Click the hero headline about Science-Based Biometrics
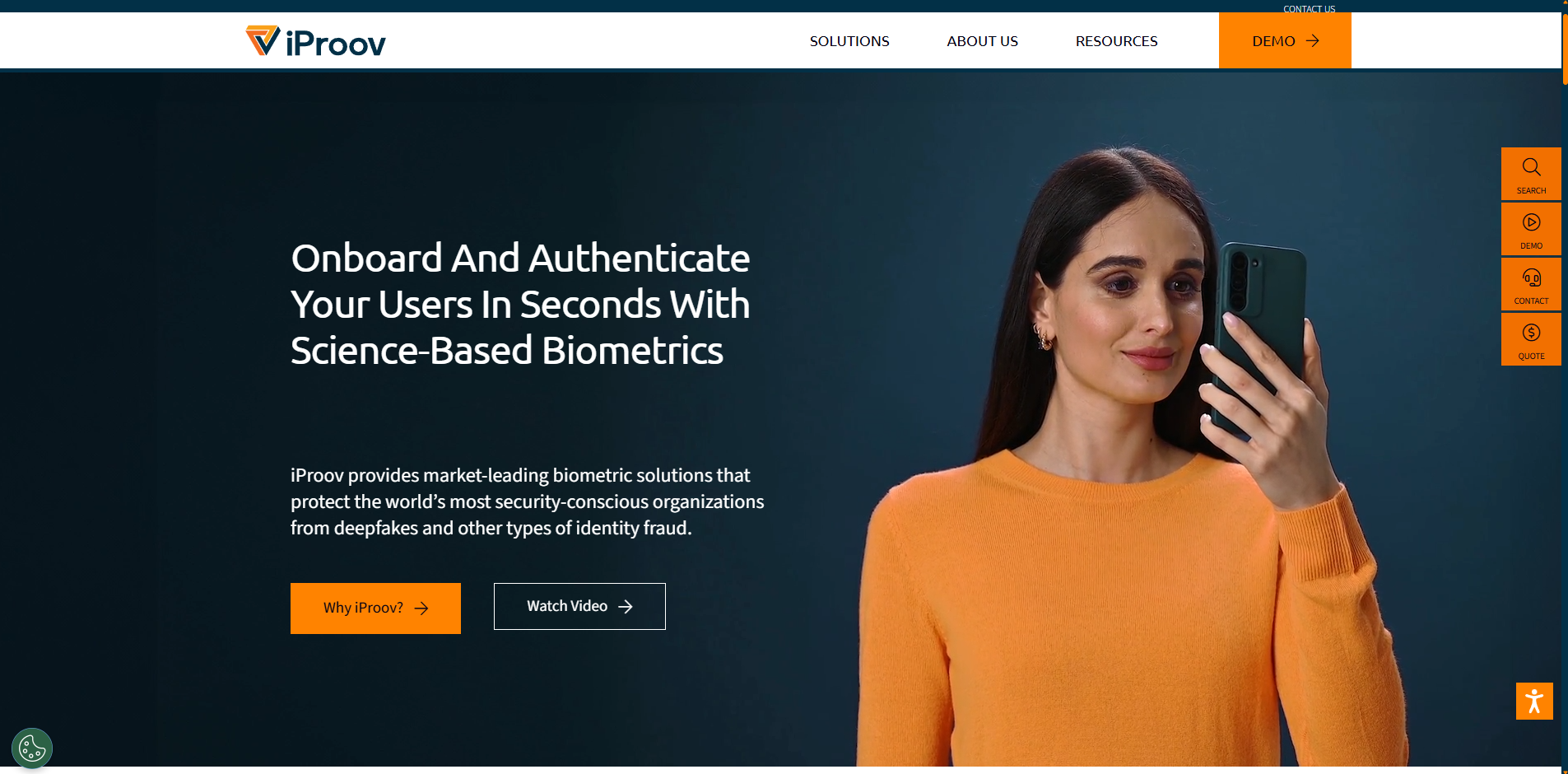Screen dimensions: 1568x774 [520, 304]
